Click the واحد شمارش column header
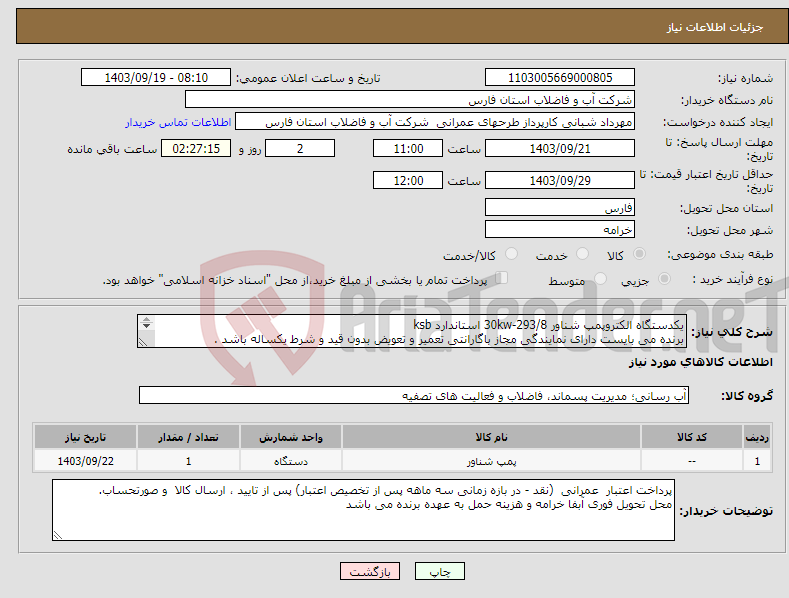The height and width of the screenshot is (598, 789). [291, 437]
